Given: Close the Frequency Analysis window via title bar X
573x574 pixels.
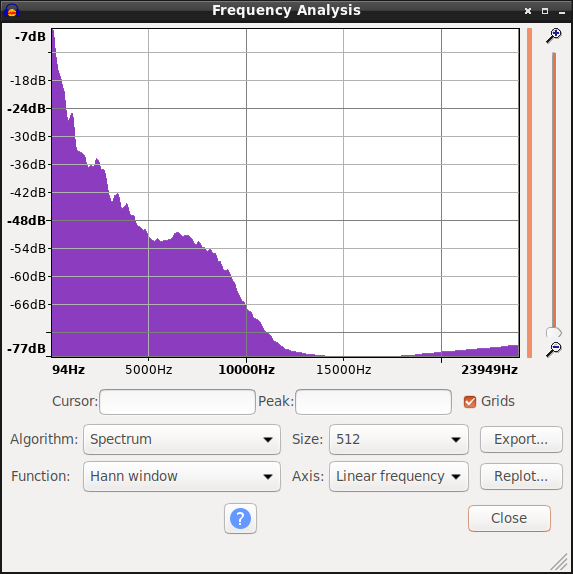Looking at the screenshot, I should tap(528, 11).
